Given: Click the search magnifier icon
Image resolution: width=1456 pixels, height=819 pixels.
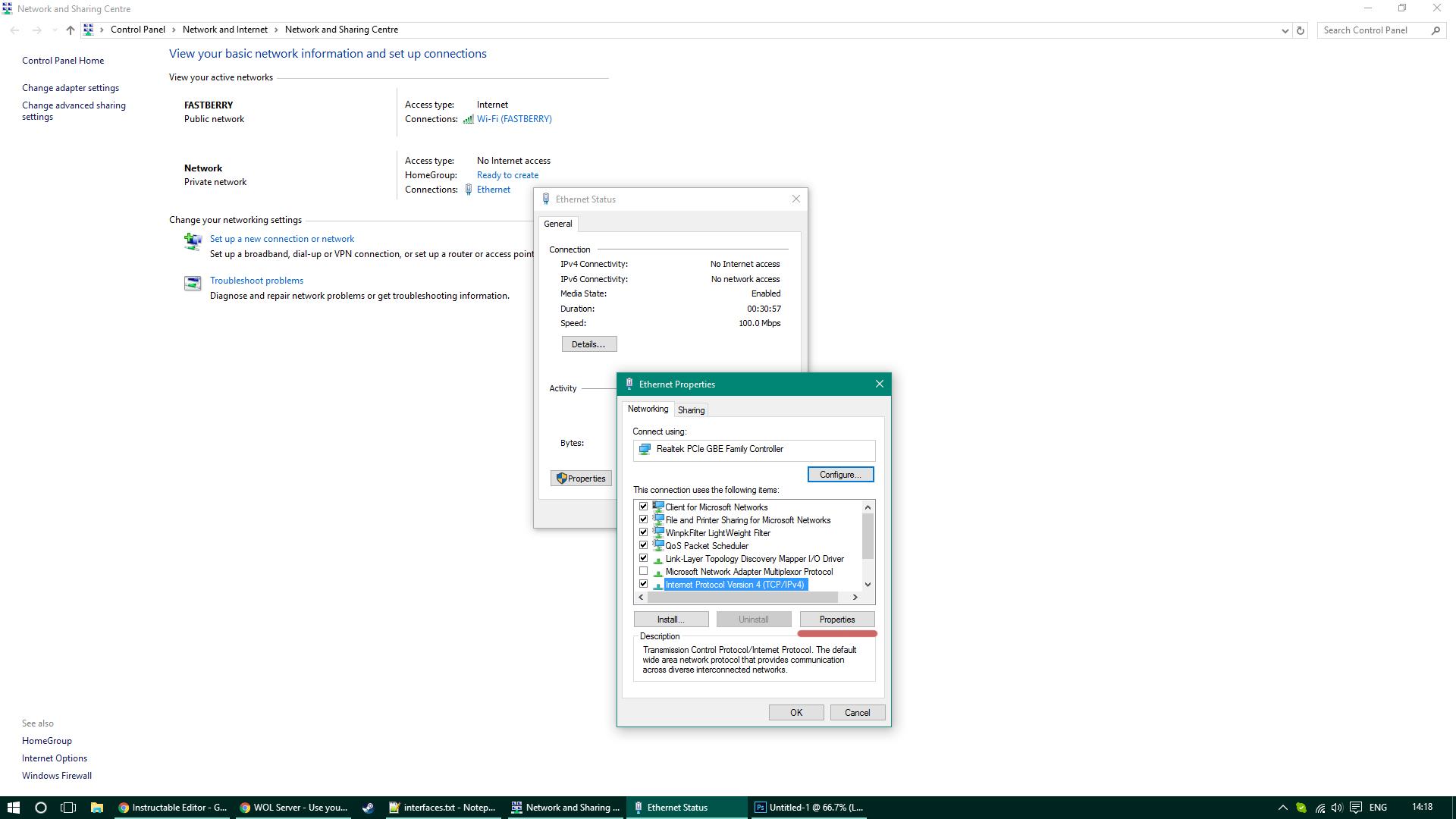Looking at the screenshot, I should pos(1436,30).
